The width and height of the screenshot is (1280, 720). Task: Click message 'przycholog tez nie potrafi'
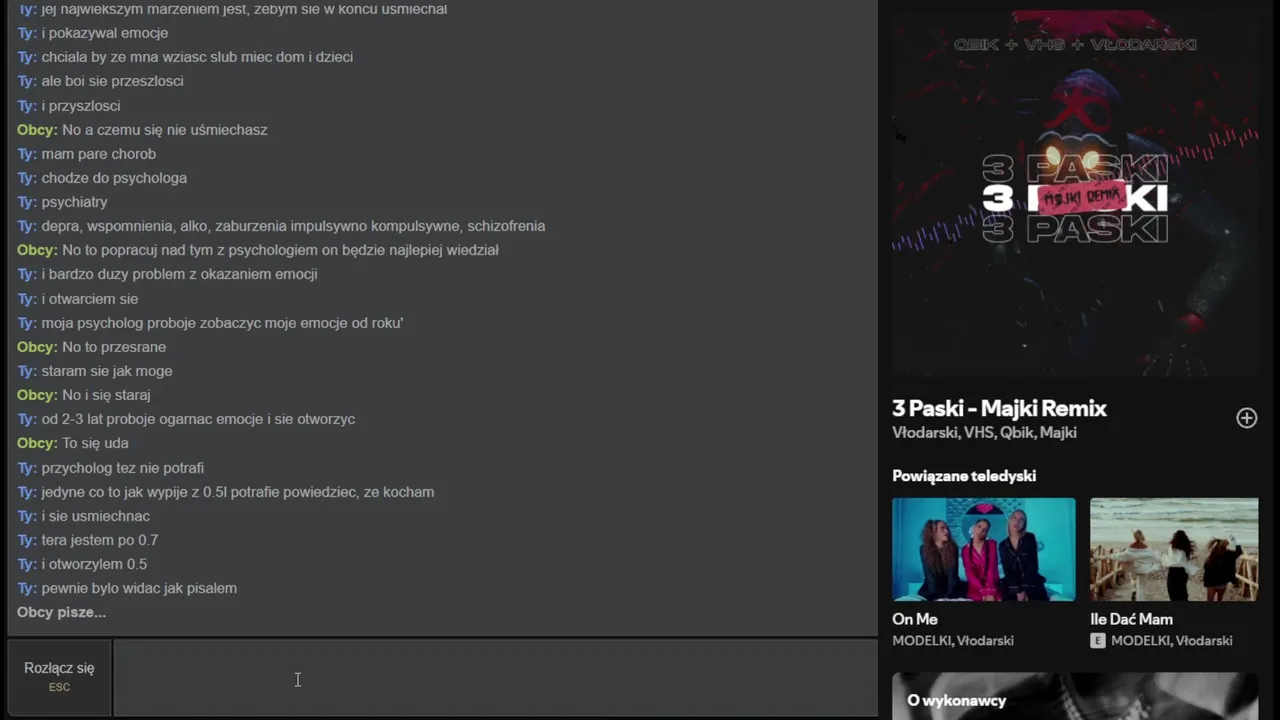tap(111, 468)
